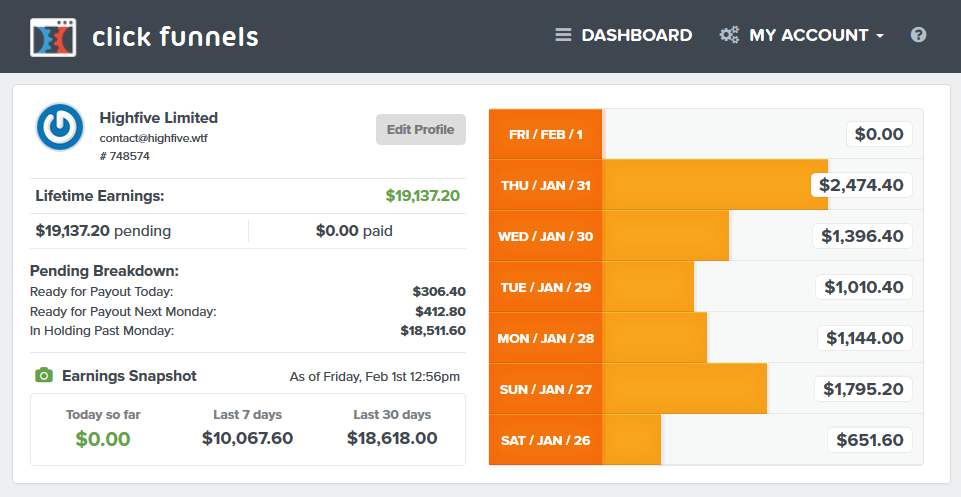Click the hamburger icon beside Dashboard
961x497 pixels.
click(x=564, y=35)
